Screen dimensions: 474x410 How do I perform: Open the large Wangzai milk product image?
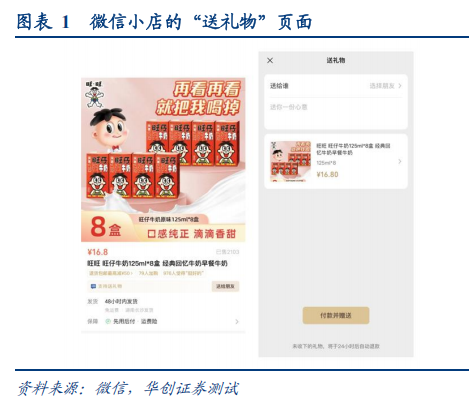[163, 160]
